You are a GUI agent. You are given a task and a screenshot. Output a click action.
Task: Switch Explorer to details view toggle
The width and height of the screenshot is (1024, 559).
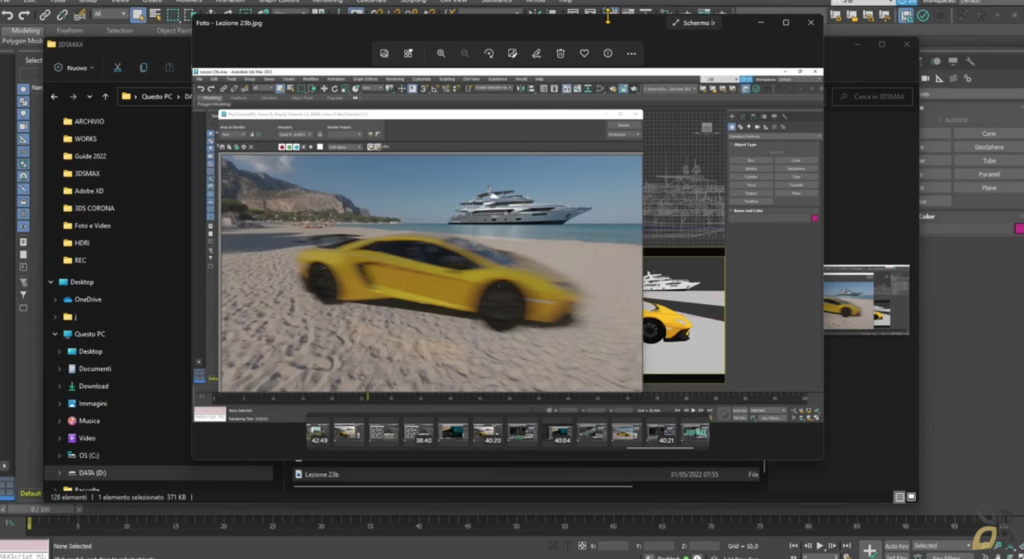(x=899, y=498)
